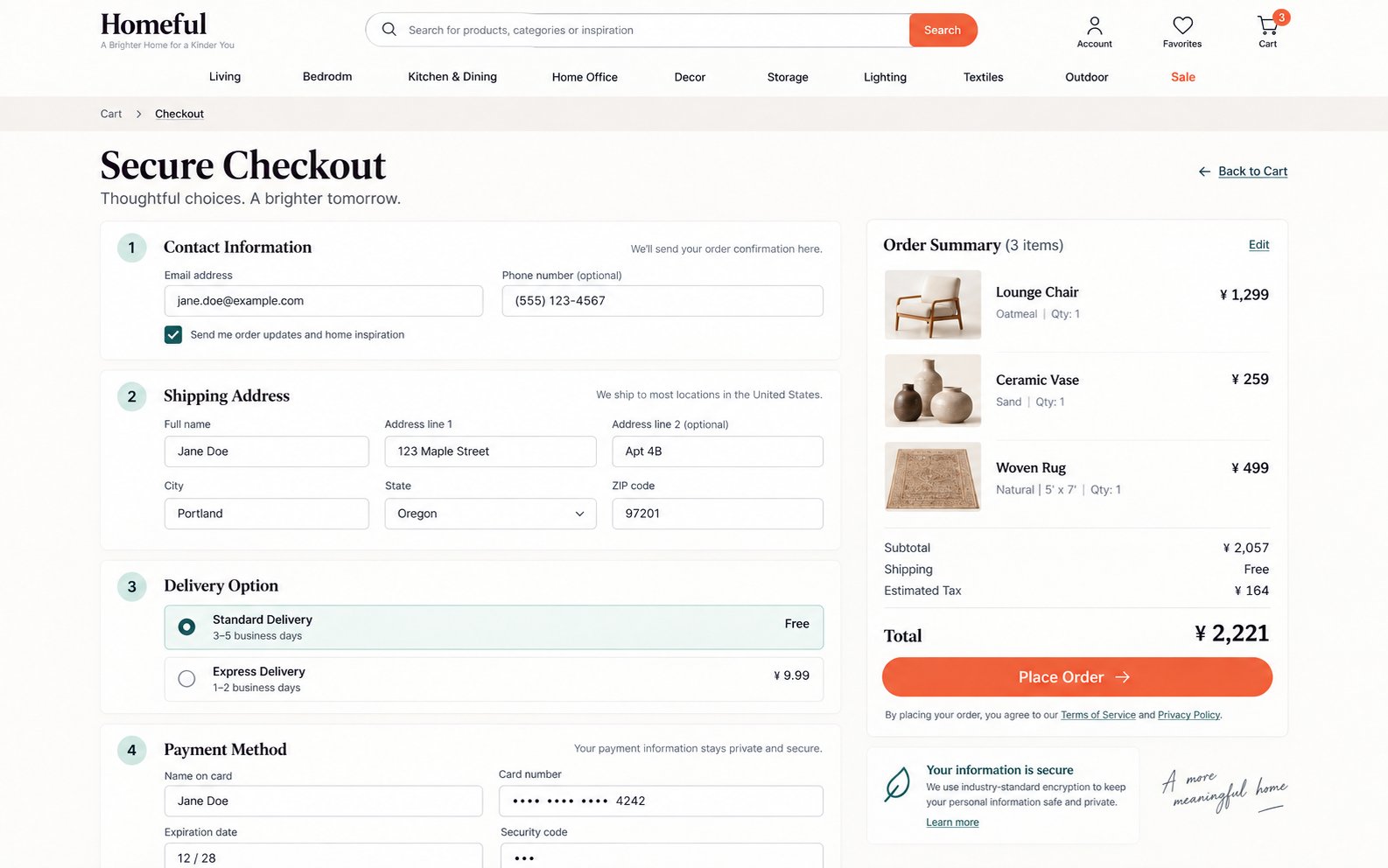Uncheck order updates and inspiration checkbox
This screenshot has width=1388, height=868.
pyautogui.click(x=173, y=334)
